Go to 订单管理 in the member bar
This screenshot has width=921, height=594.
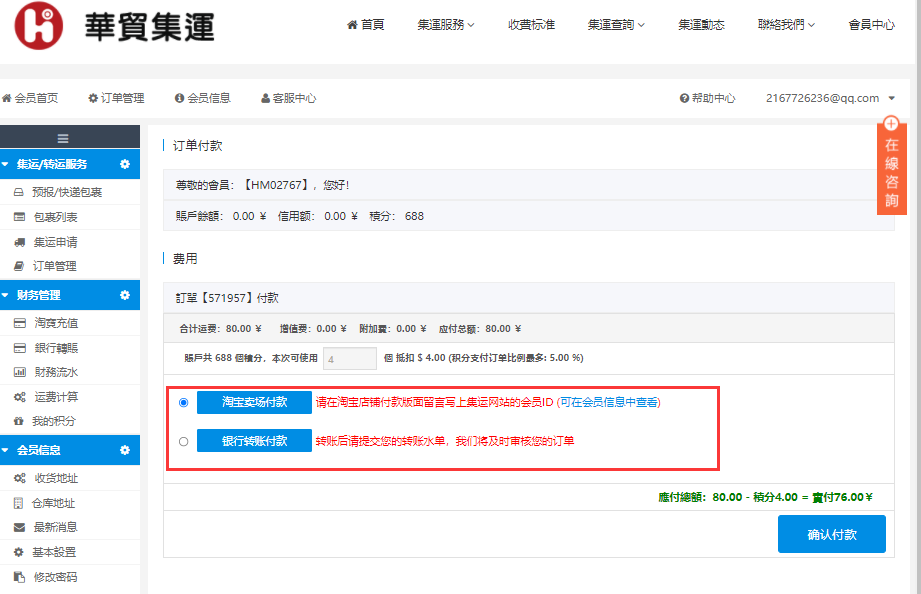(116, 98)
